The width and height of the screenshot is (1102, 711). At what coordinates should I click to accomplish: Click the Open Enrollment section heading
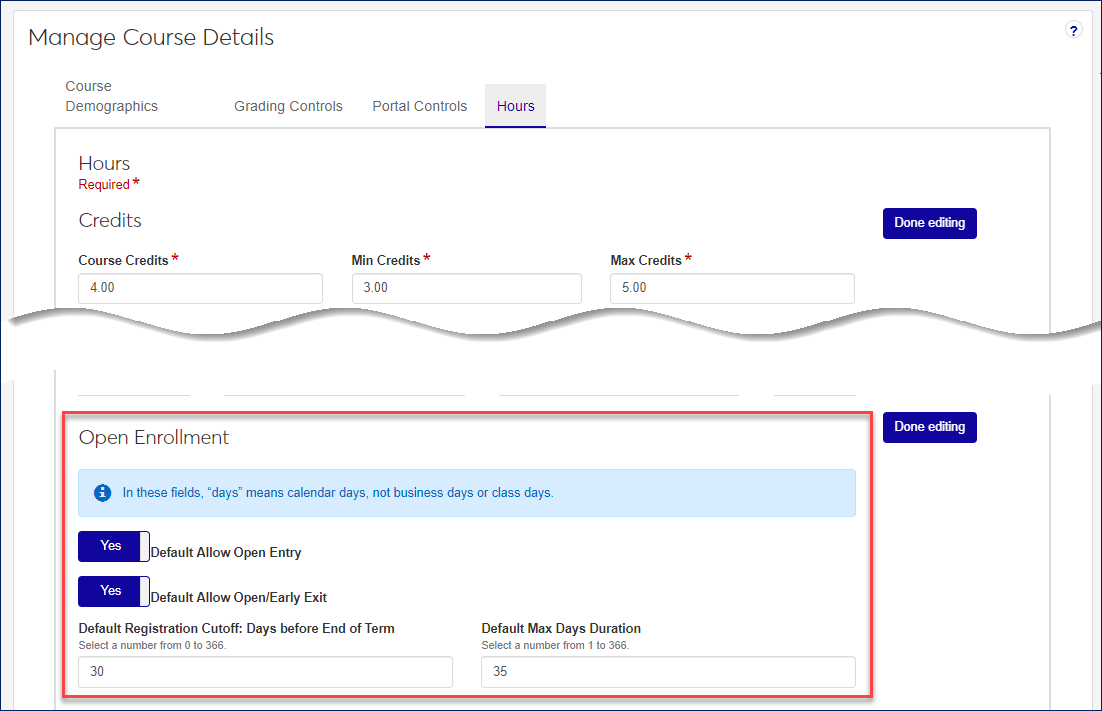[x=154, y=438]
